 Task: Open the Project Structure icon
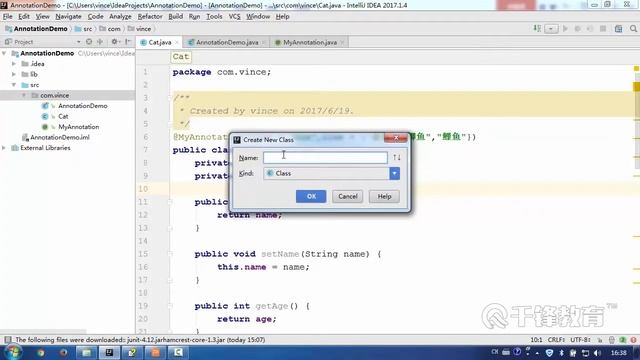(619, 29)
